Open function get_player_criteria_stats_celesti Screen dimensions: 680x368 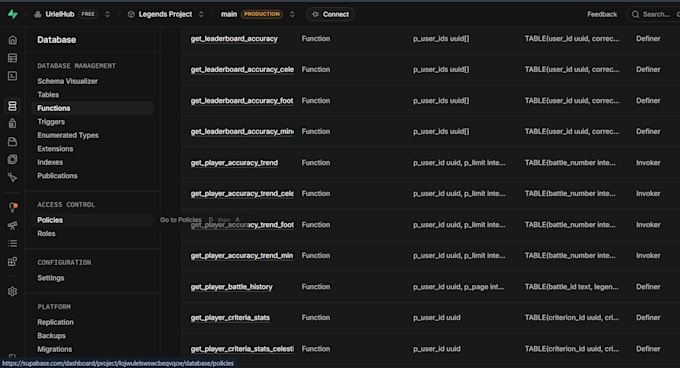tap(242, 348)
